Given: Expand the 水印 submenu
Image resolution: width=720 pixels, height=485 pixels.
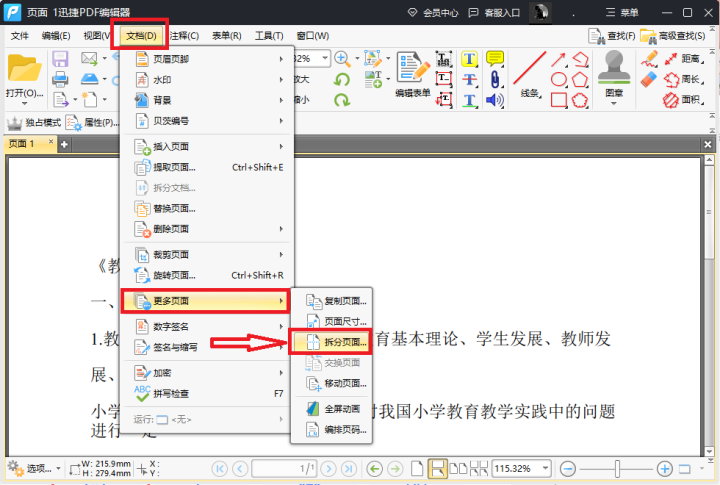Looking at the screenshot, I should tap(207, 79).
